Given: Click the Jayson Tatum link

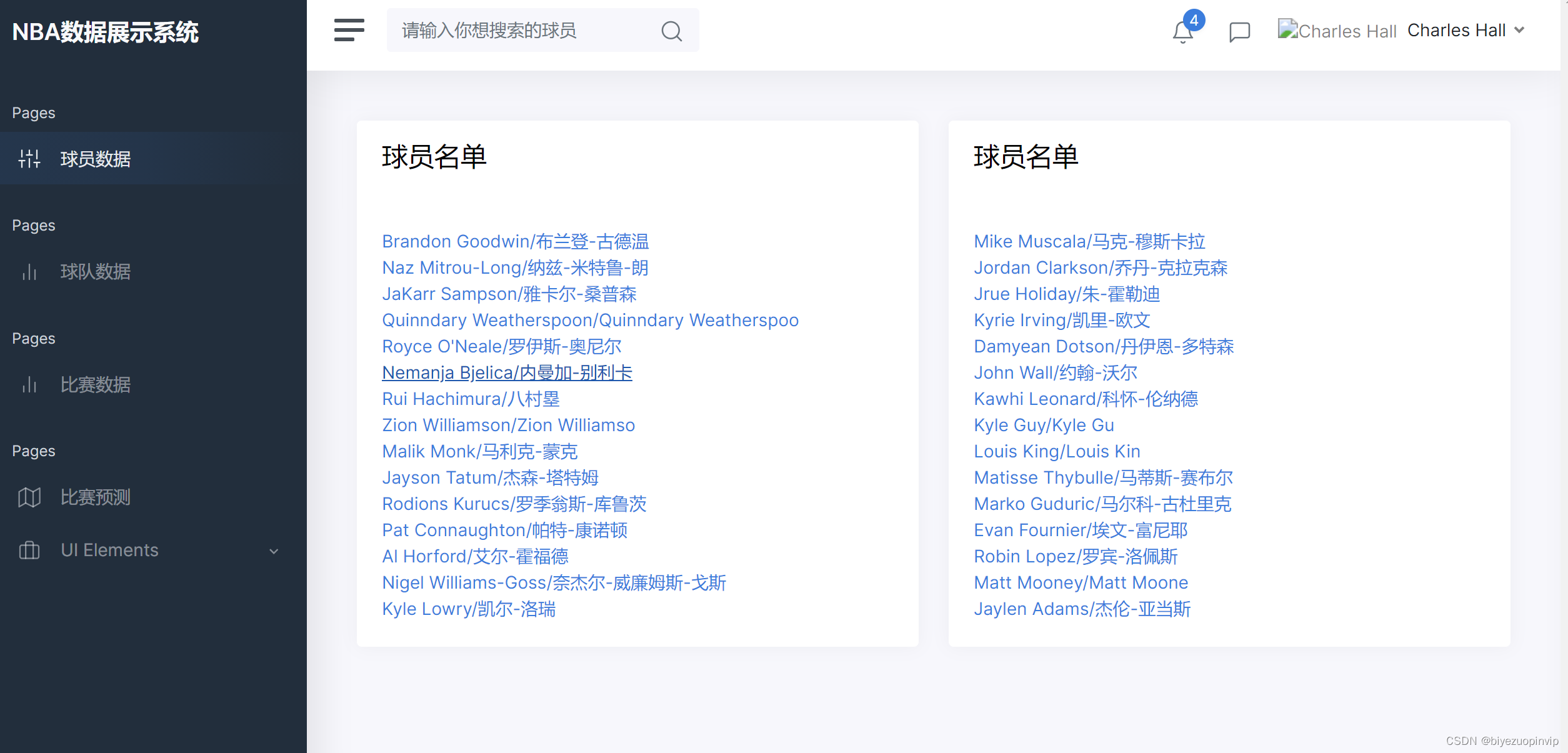Looking at the screenshot, I should tap(490, 477).
